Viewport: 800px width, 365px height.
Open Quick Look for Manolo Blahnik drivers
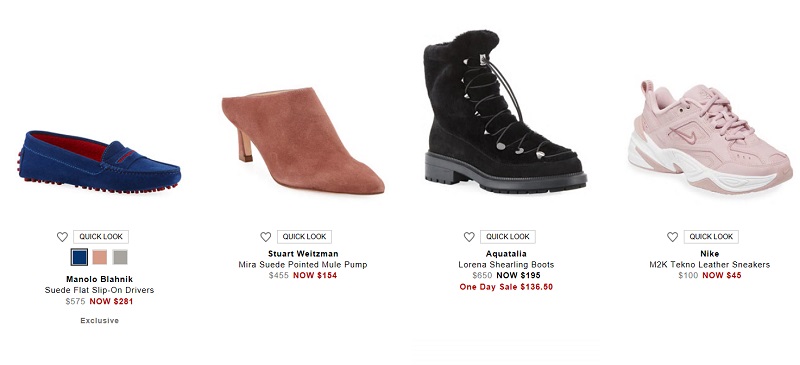[x=101, y=237]
